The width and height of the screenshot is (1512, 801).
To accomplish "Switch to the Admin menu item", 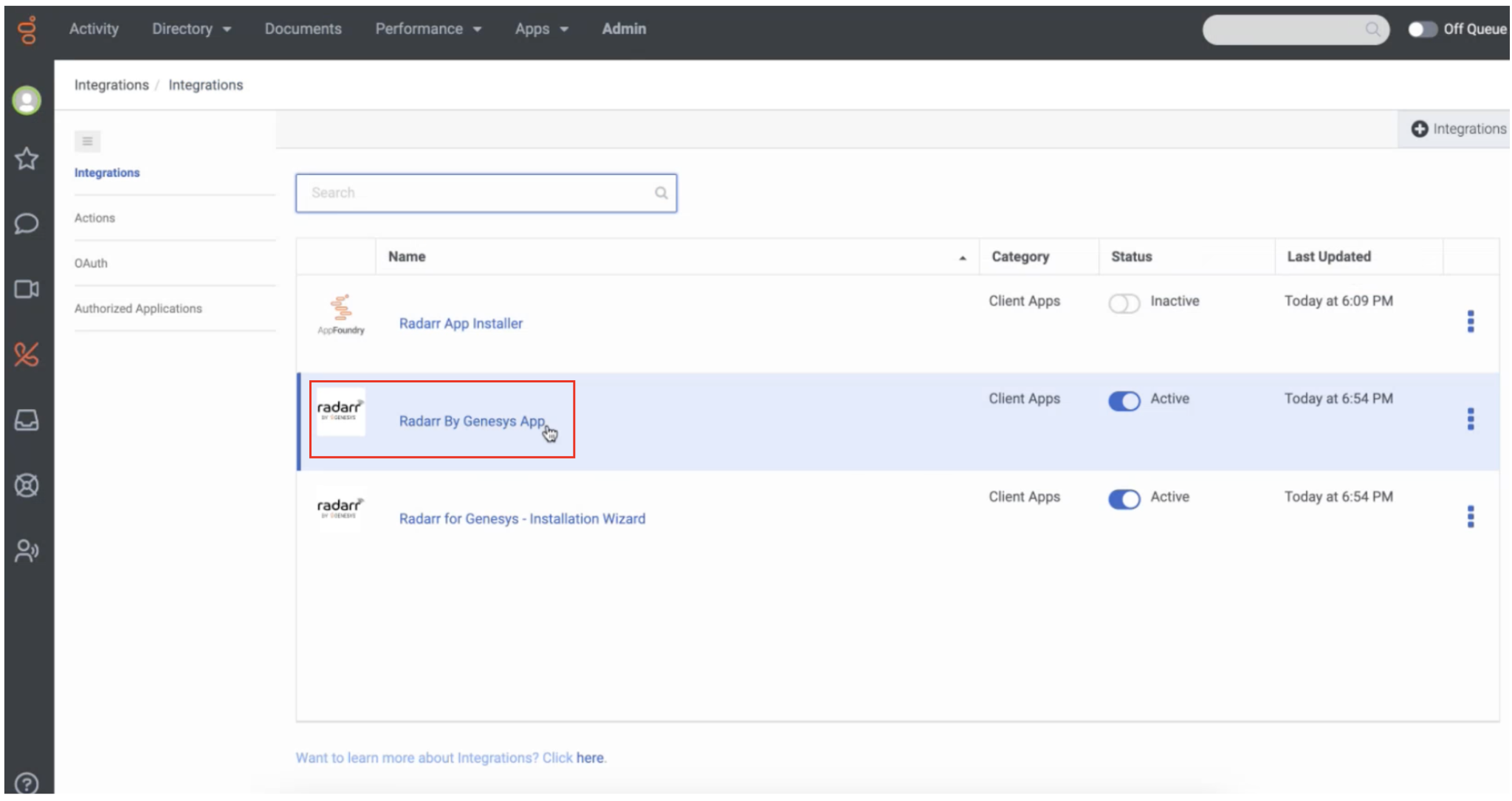I will [x=624, y=29].
